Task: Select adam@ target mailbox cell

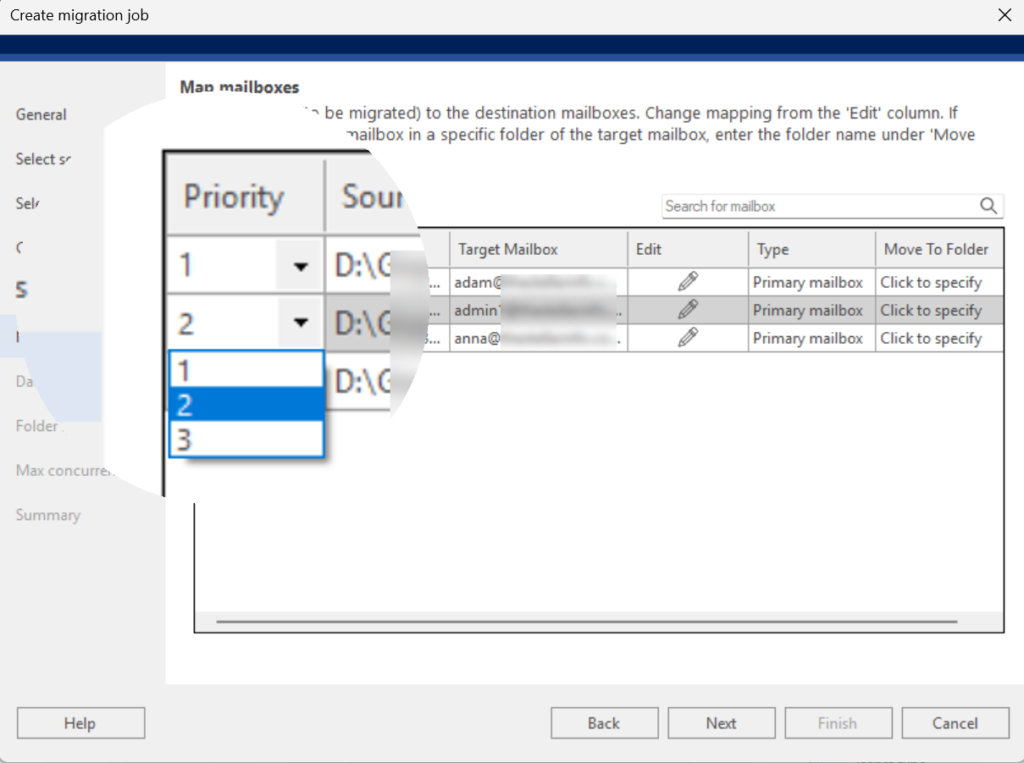Action: [x=538, y=282]
